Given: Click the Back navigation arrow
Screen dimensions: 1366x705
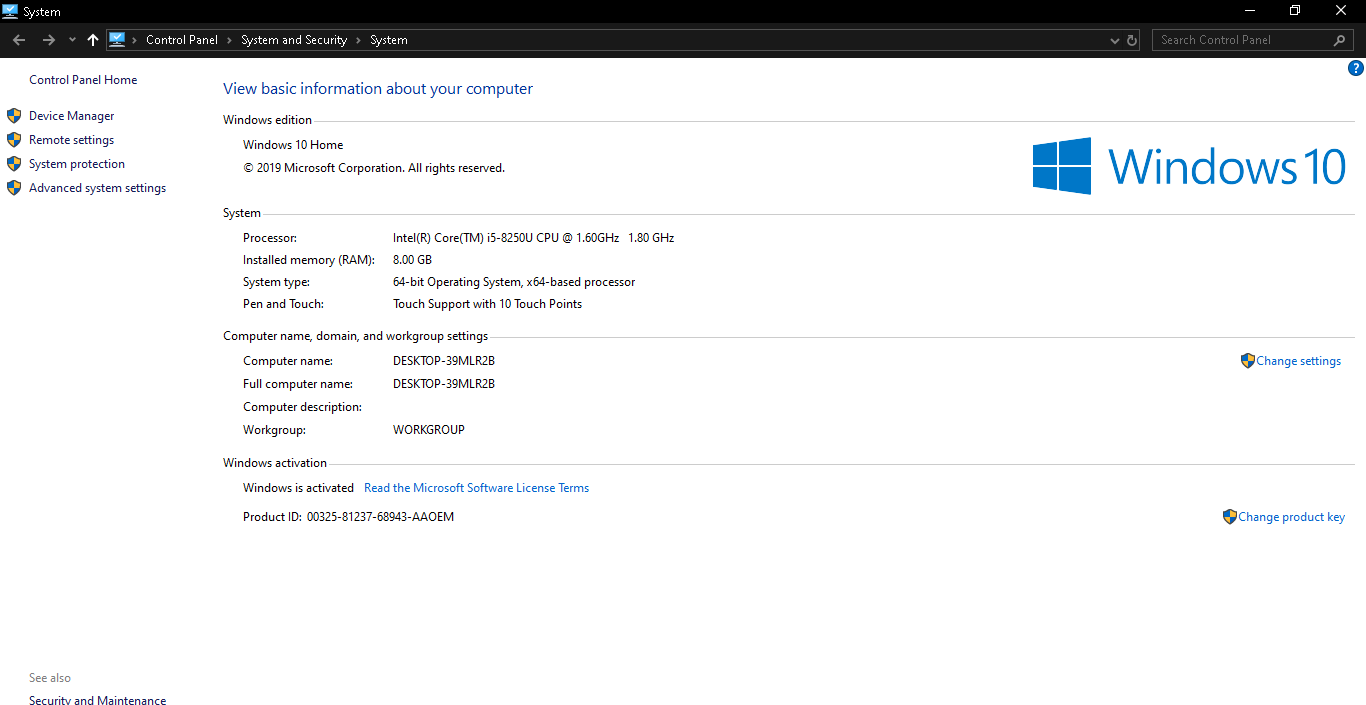Looking at the screenshot, I should [x=19, y=40].
